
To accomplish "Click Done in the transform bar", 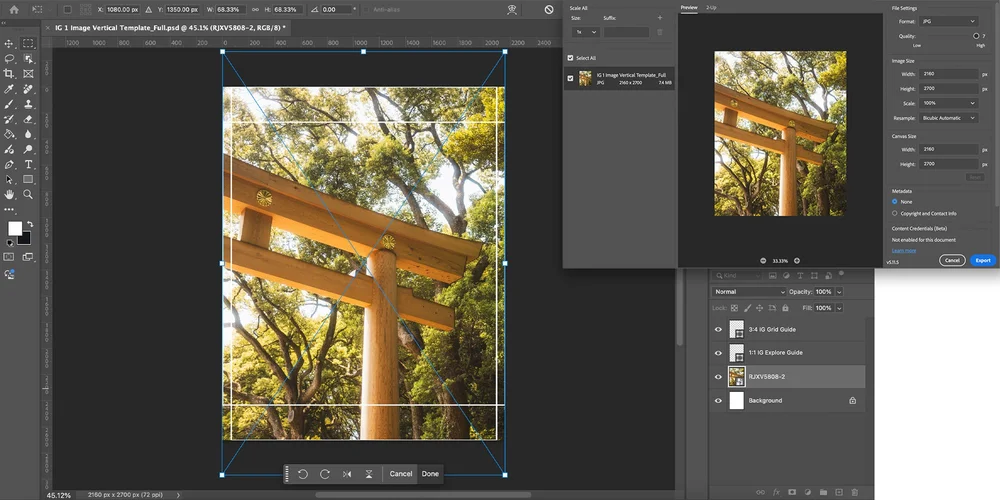I will 430,473.
